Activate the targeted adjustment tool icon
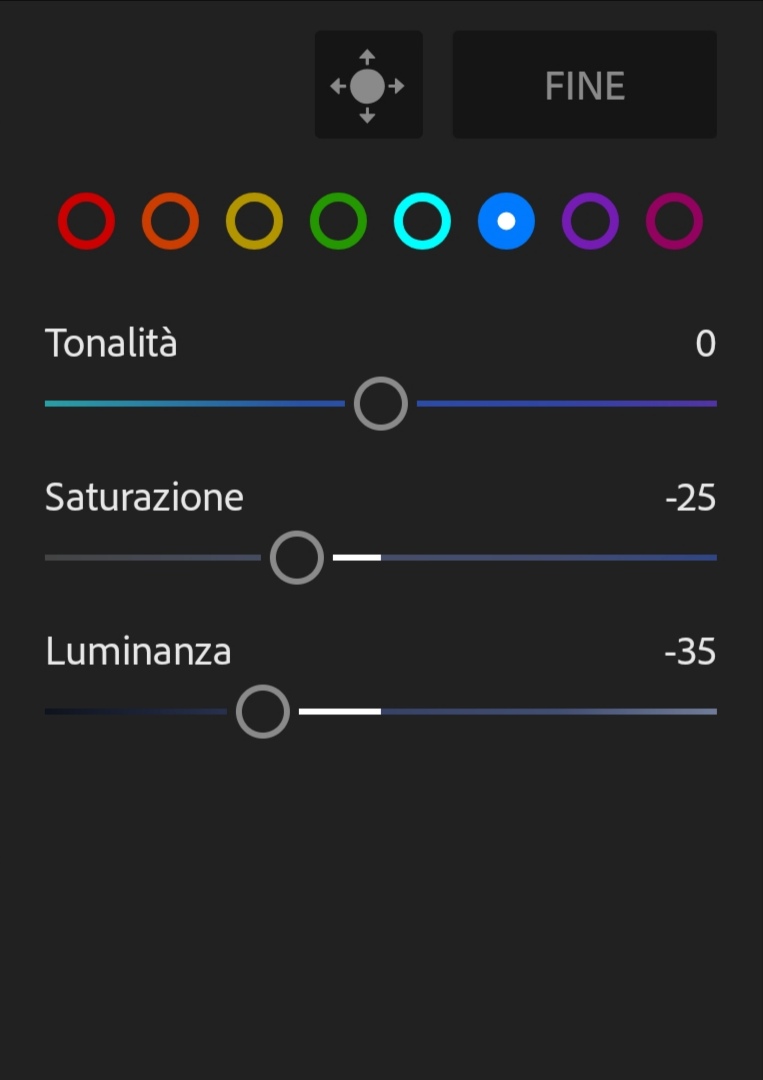Viewport: 763px width, 1080px height. (368, 85)
